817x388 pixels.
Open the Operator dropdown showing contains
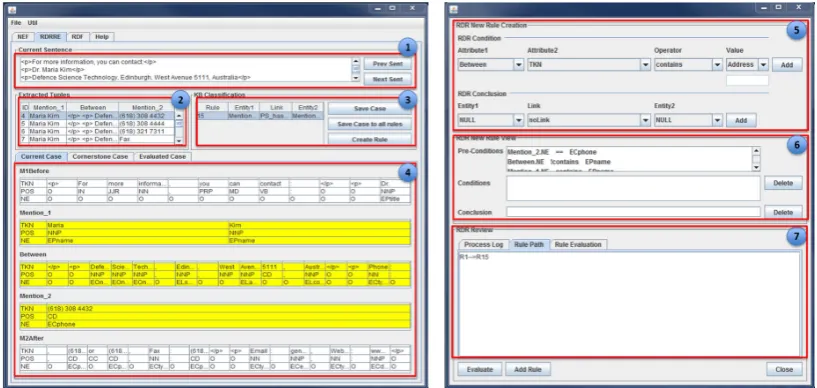[688, 65]
